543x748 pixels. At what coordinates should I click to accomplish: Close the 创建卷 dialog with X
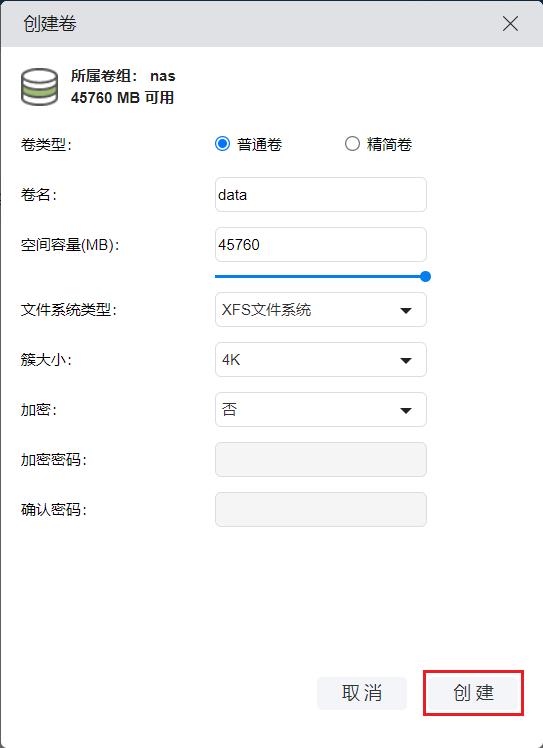pos(510,23)
